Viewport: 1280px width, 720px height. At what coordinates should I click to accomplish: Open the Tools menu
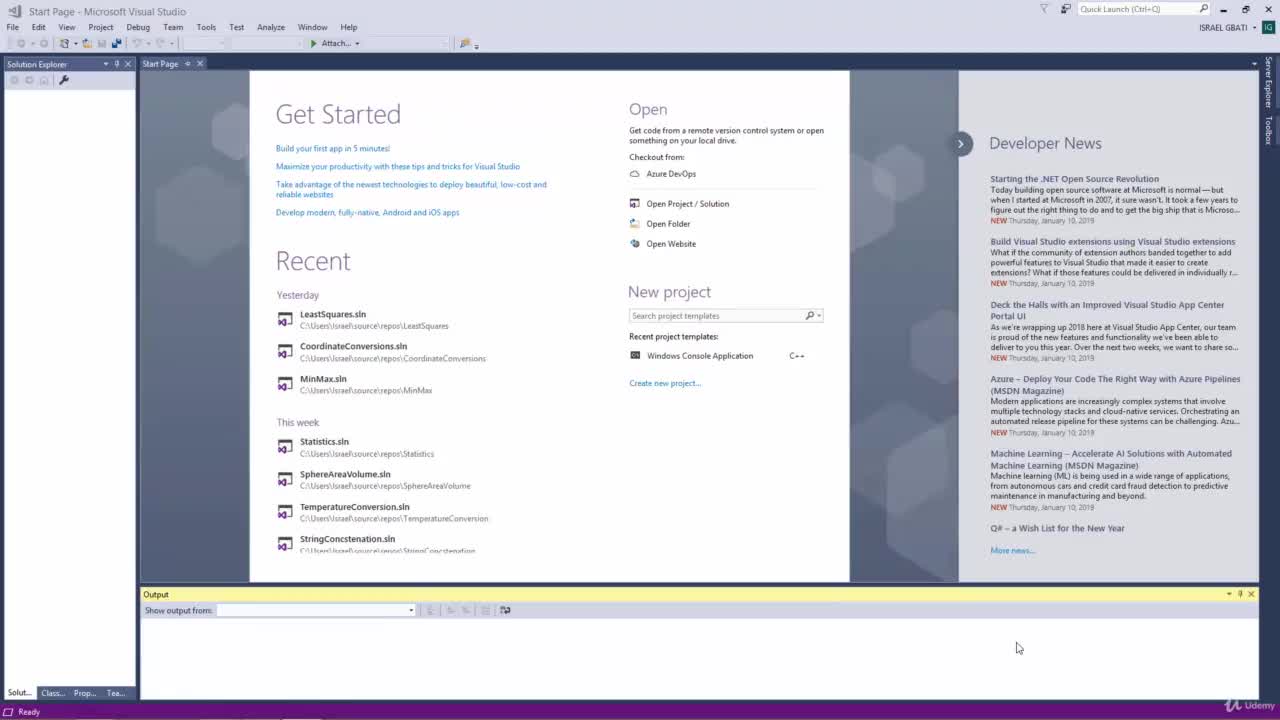206,27
